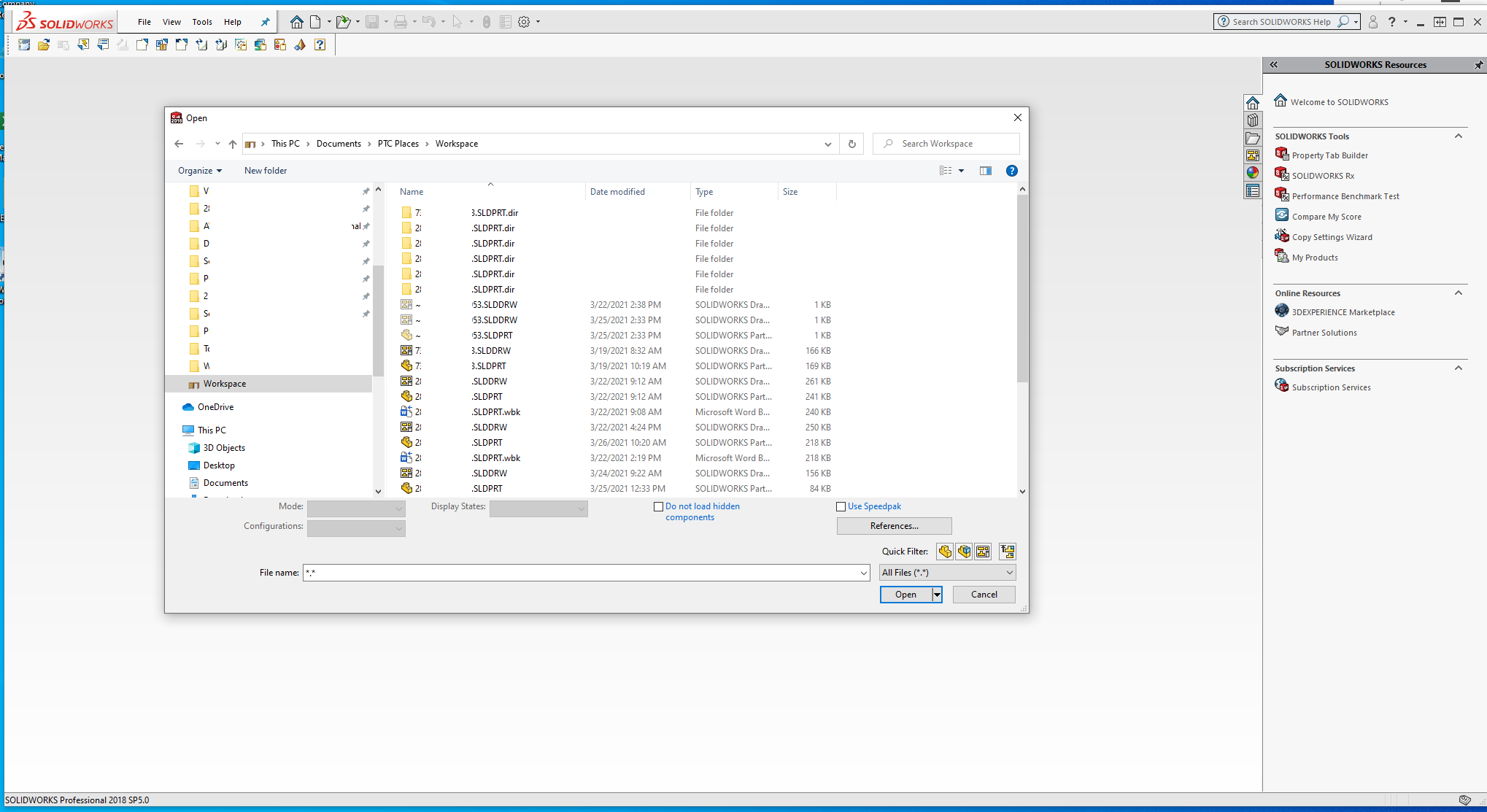Collapse the Subscription Services section
Screen dimensions: 1487x812
pyautogui.click(x=1459, y=368)
